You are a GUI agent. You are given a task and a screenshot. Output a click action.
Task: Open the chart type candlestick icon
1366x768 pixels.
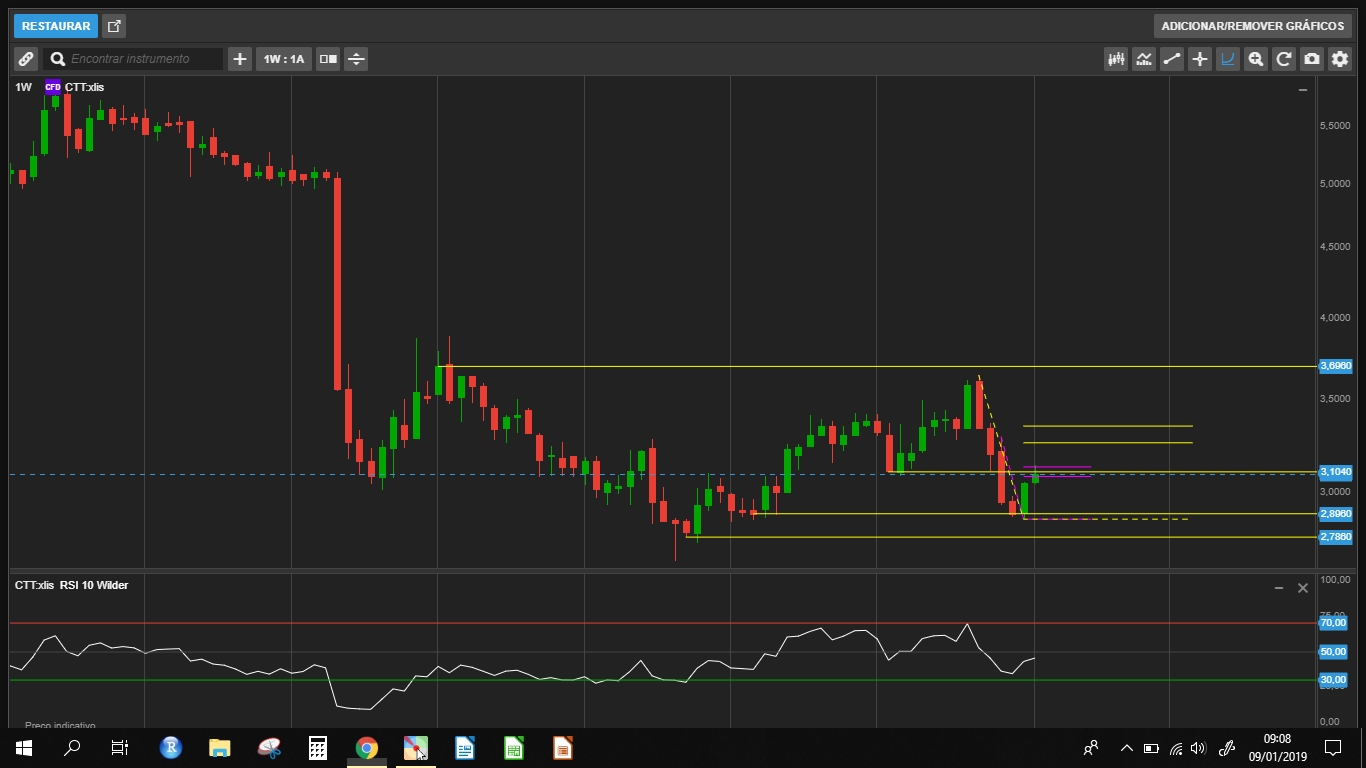[x=1116, y=59]
